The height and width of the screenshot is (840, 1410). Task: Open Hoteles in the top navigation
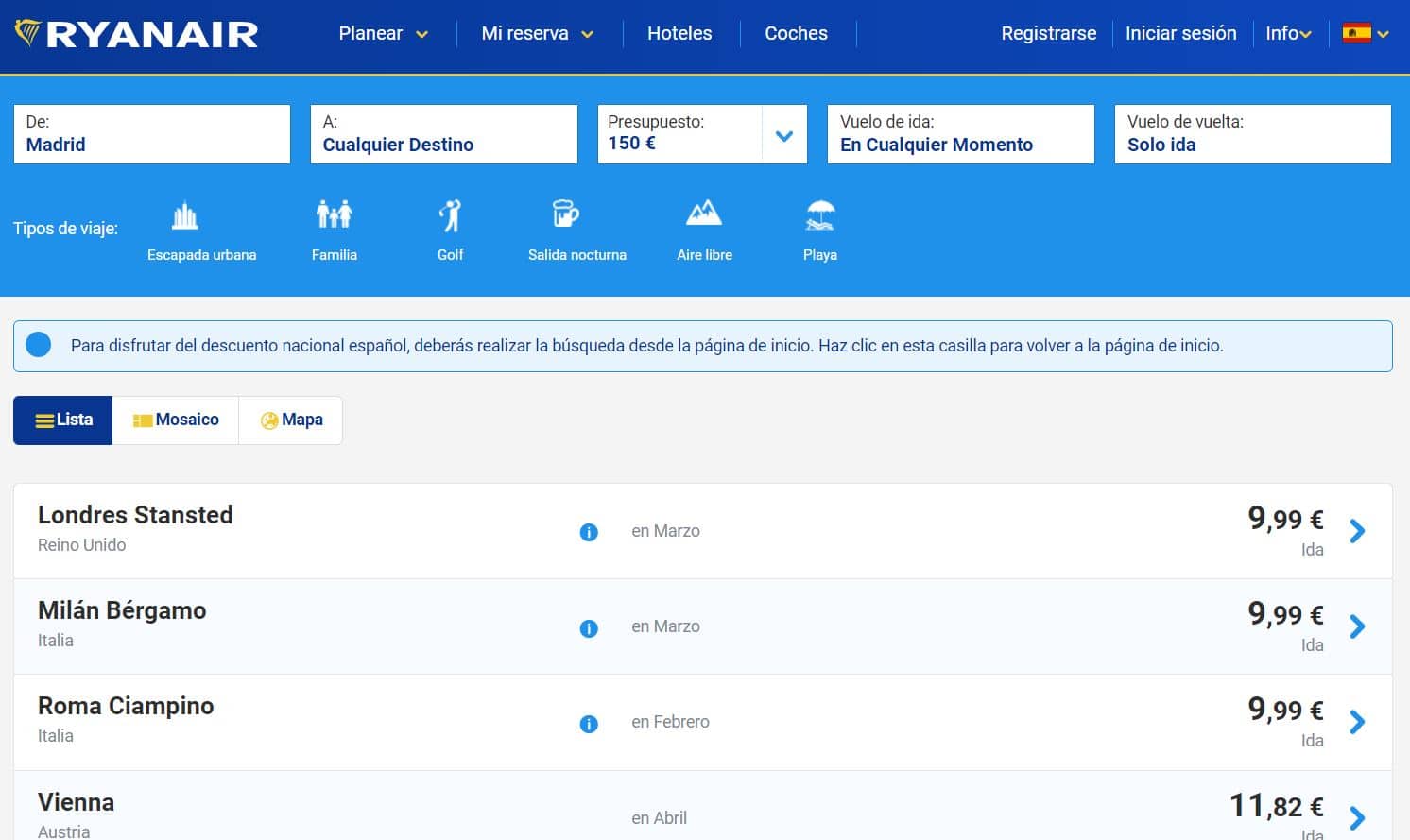(x=679, y=34)
